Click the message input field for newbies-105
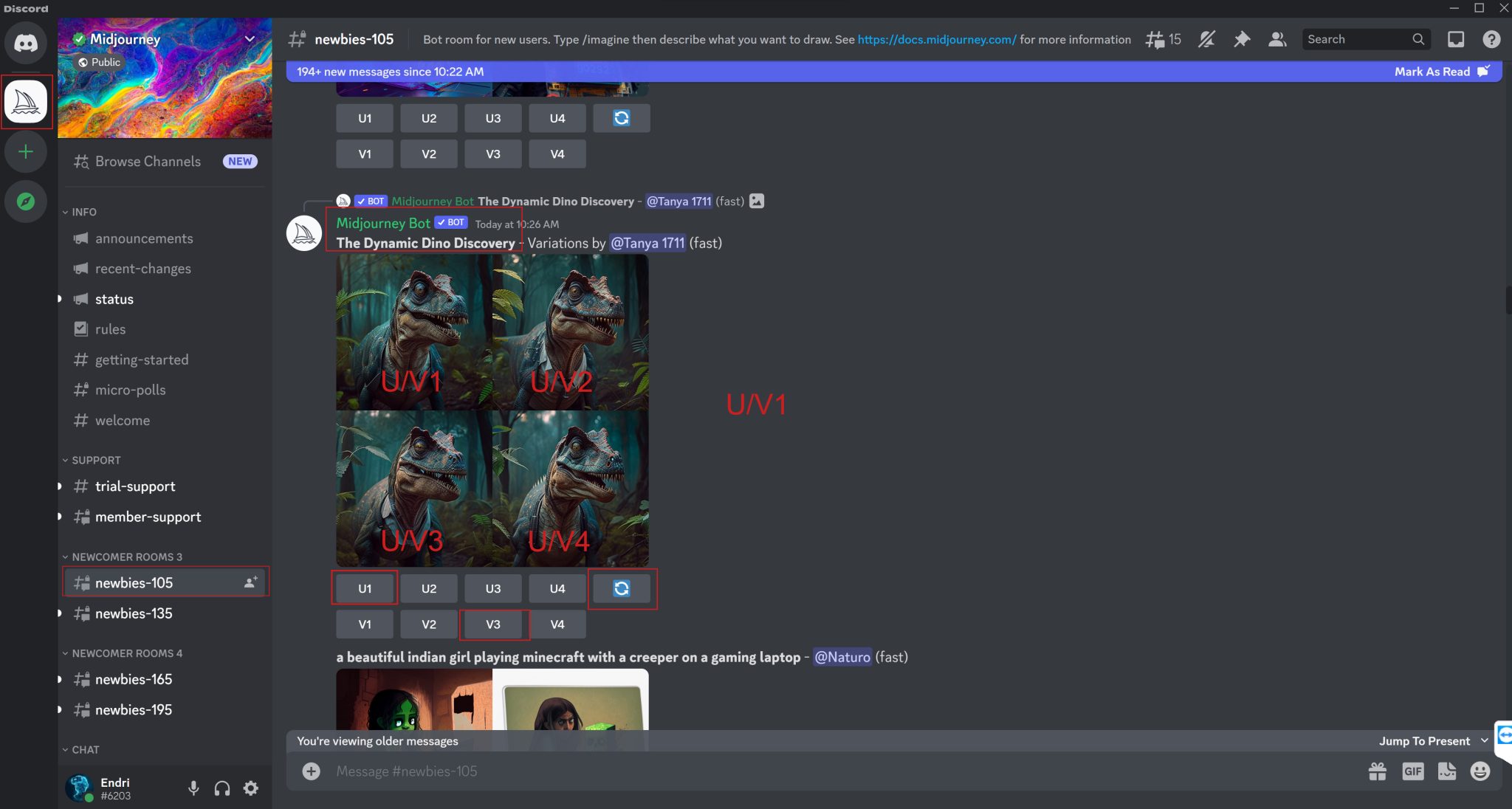This screenshot has height=809, width=1512. 517,771
